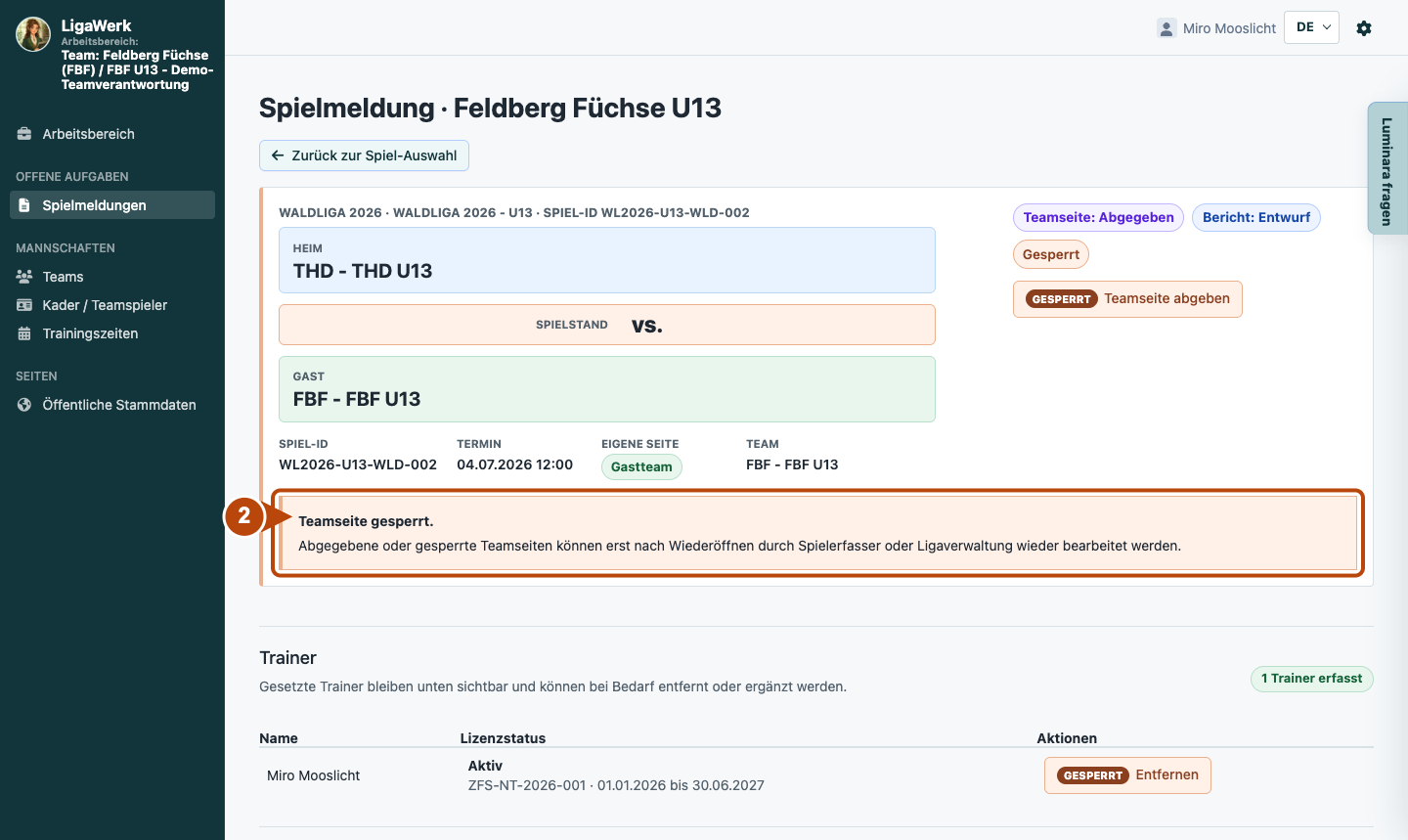Viewport: 1408px width, 840px height.
Task: Open Kader / Teamspieler menu item
Action: point(112,305)
